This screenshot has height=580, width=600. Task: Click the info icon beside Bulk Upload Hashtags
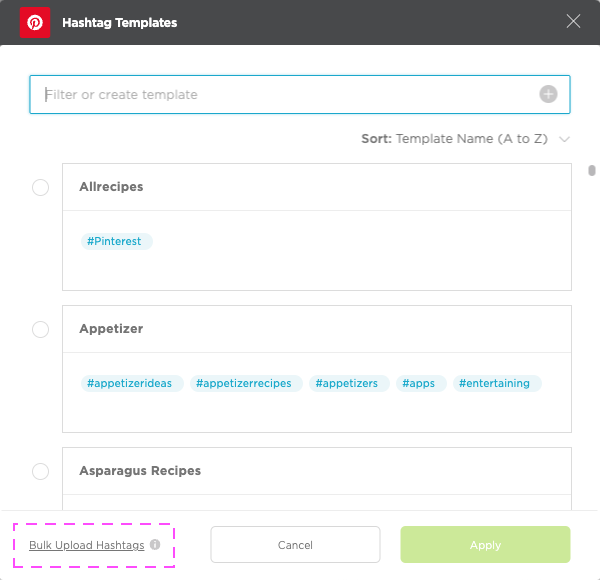click(x=155, y=544)
